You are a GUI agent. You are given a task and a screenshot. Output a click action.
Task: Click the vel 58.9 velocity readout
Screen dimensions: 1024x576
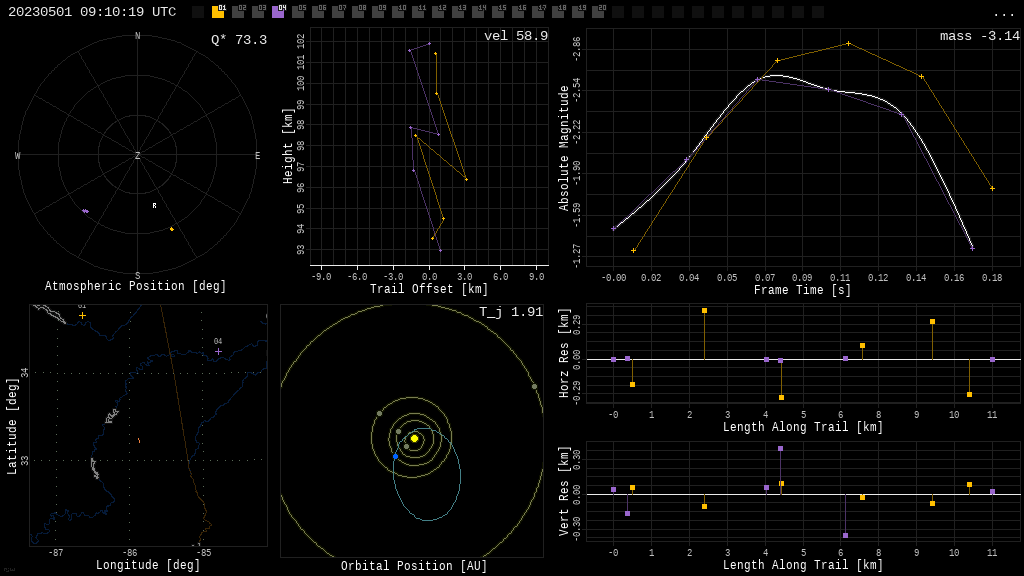(x=515, y=36)
